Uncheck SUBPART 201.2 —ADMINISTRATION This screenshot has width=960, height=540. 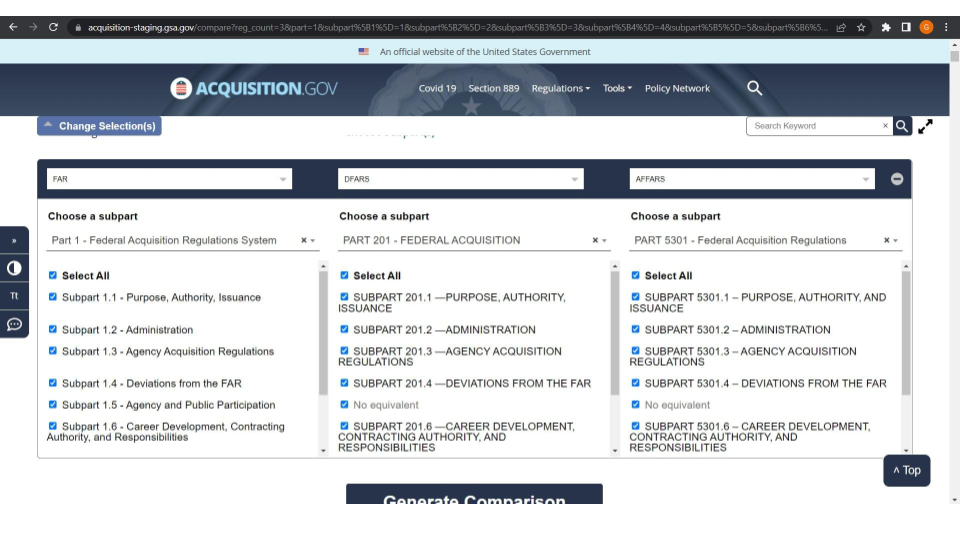(x=344, y=329)
